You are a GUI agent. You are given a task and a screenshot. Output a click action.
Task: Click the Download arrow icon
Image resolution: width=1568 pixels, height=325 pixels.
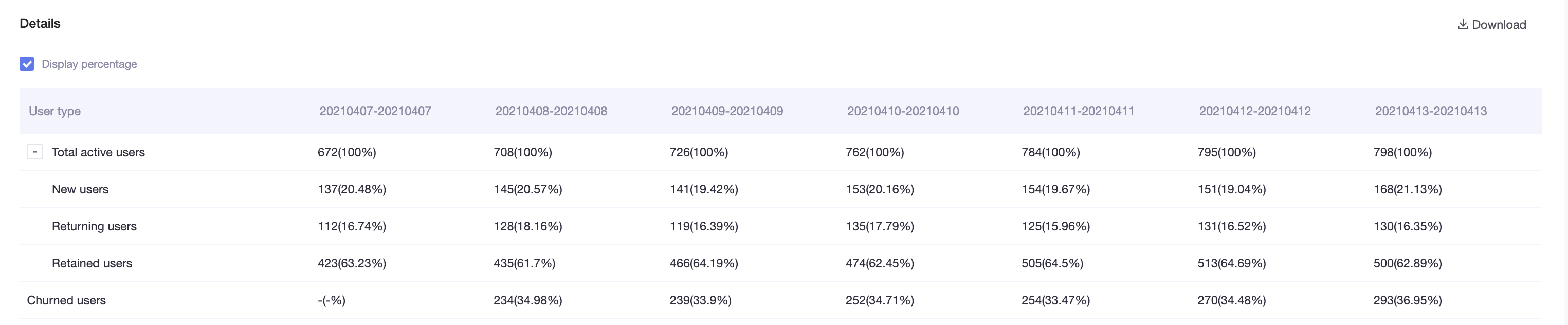pos(1463,24)
